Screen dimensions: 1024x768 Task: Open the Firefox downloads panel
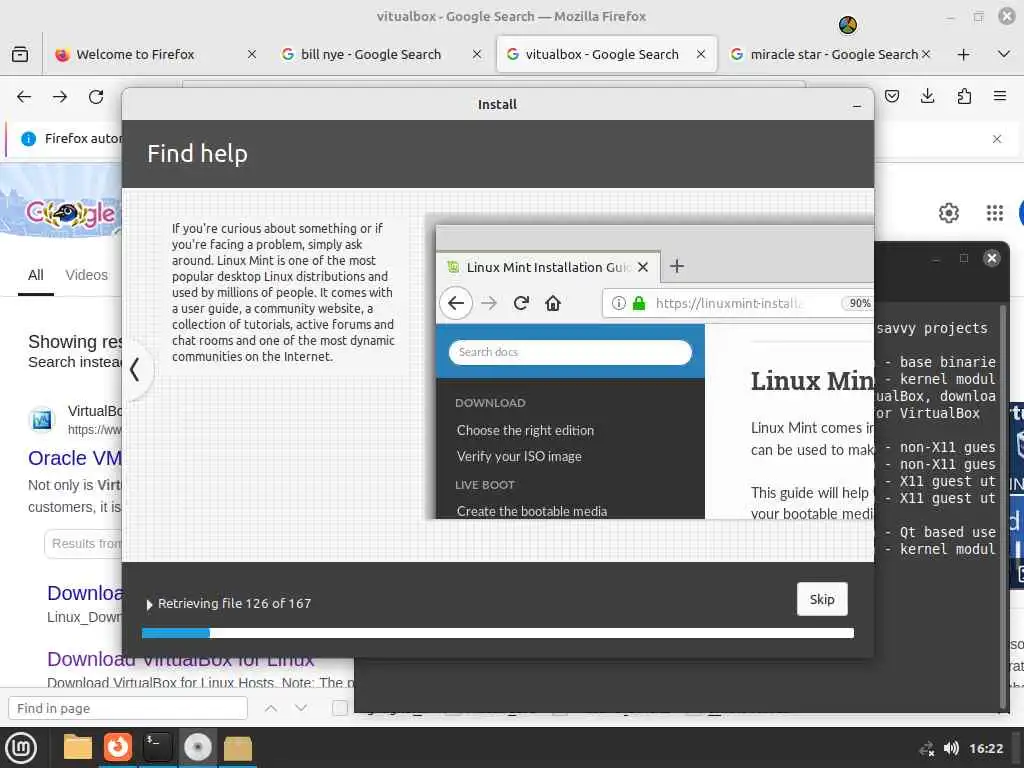[927, 97]
